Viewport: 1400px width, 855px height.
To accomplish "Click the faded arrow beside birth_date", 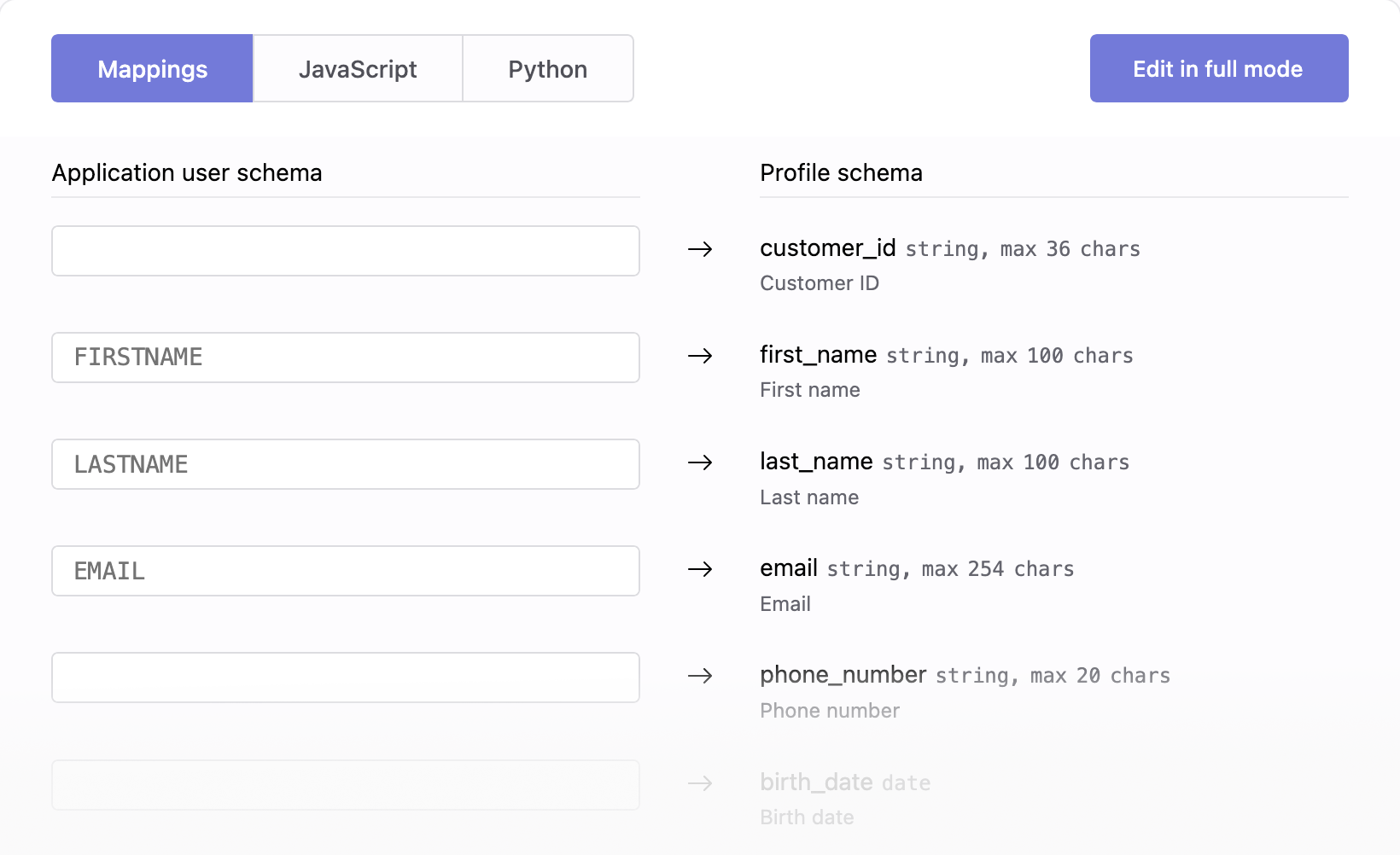I will tap(700, 782).
